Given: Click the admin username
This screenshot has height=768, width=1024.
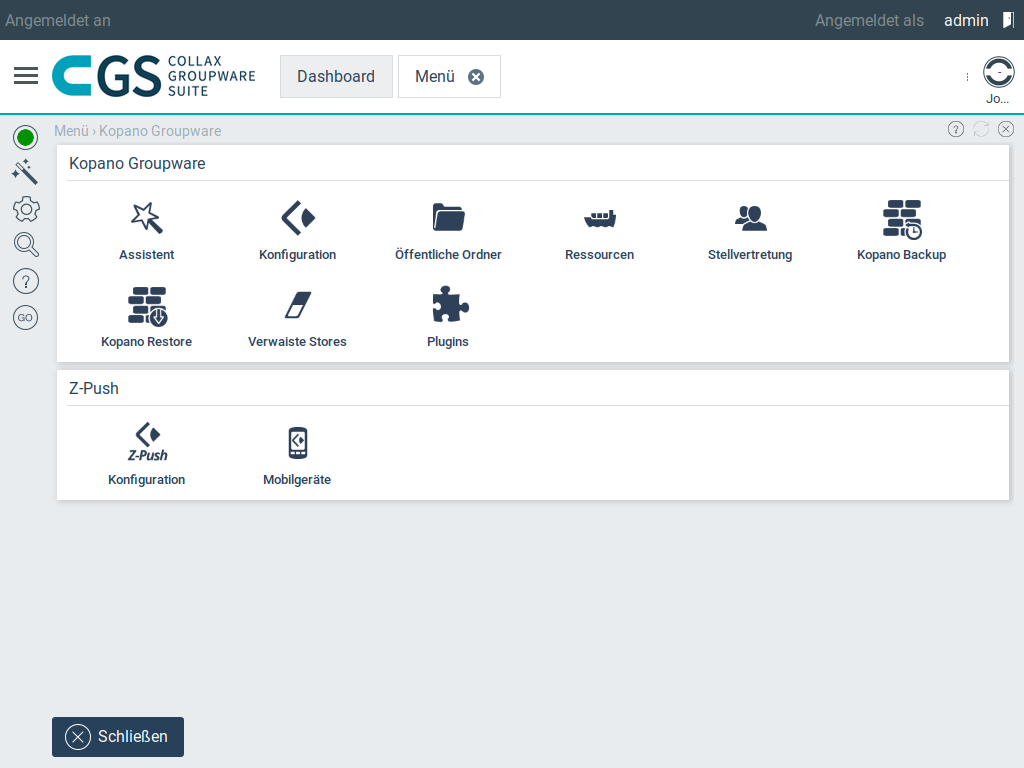Looking at the screenshot, I should pyautogui.click(x=966, y=20).
